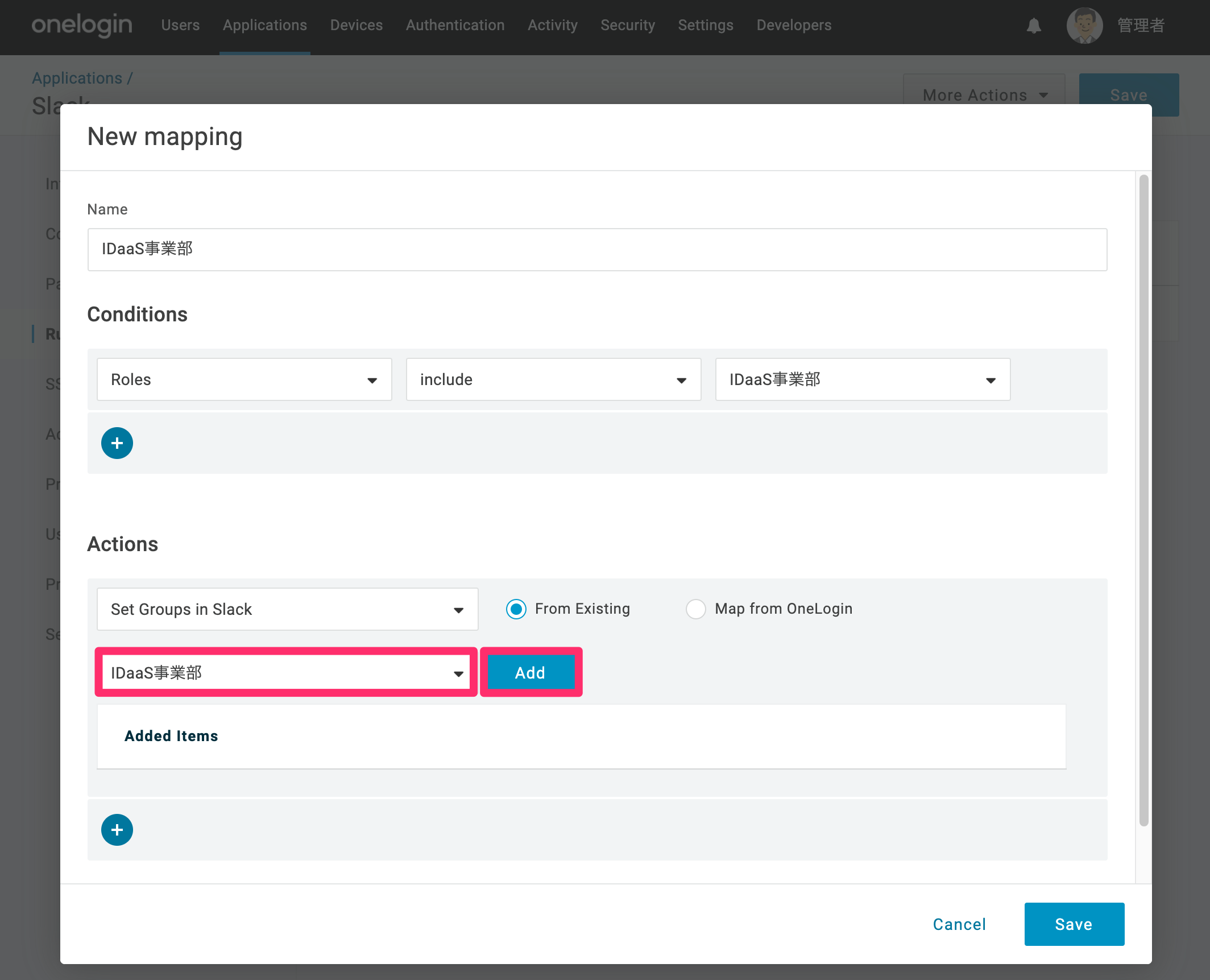Open the Activity menu
This screenshot has height=980, width=1210.
[553, 25]
